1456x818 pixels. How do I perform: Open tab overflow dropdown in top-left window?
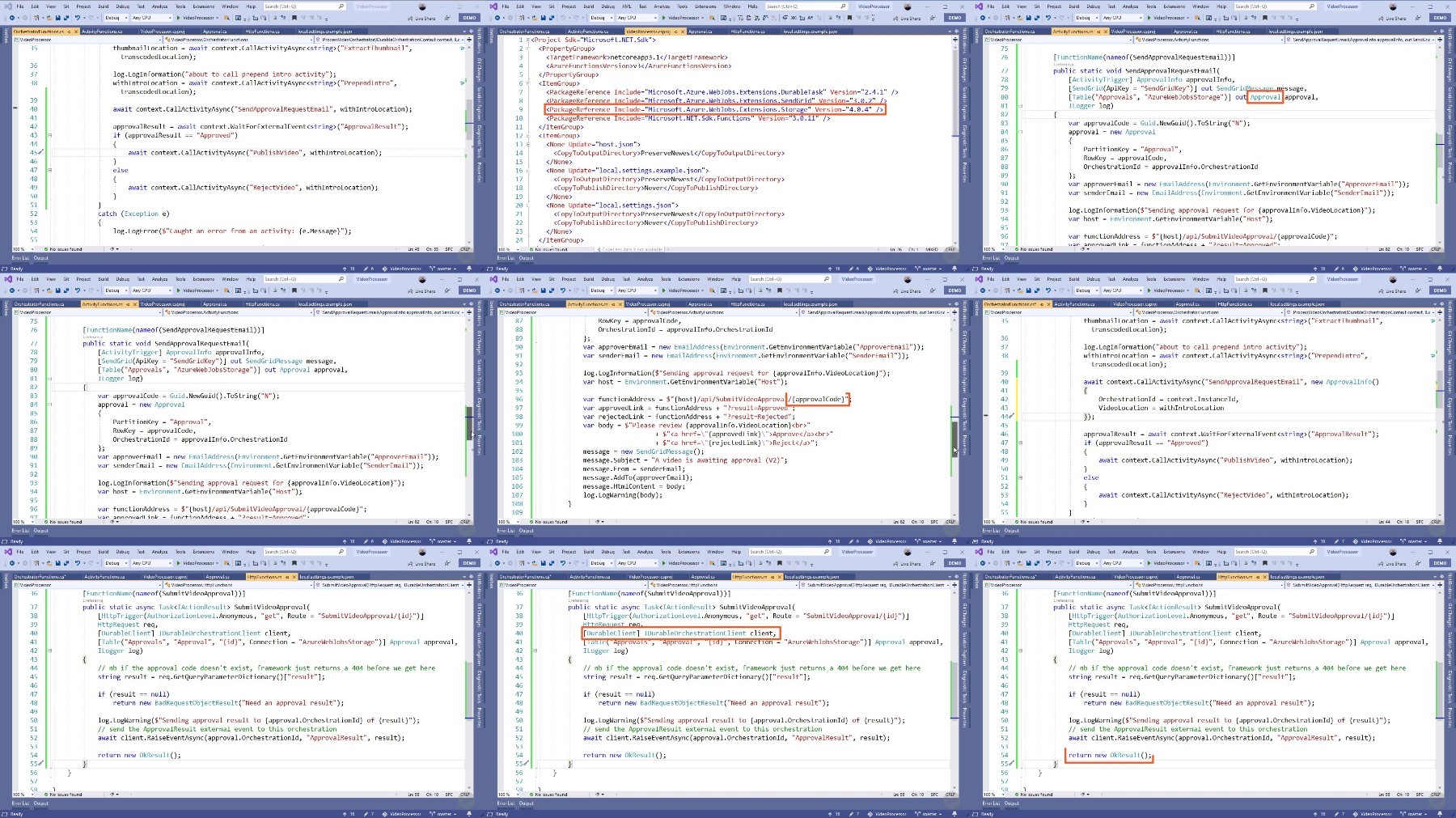464,32
